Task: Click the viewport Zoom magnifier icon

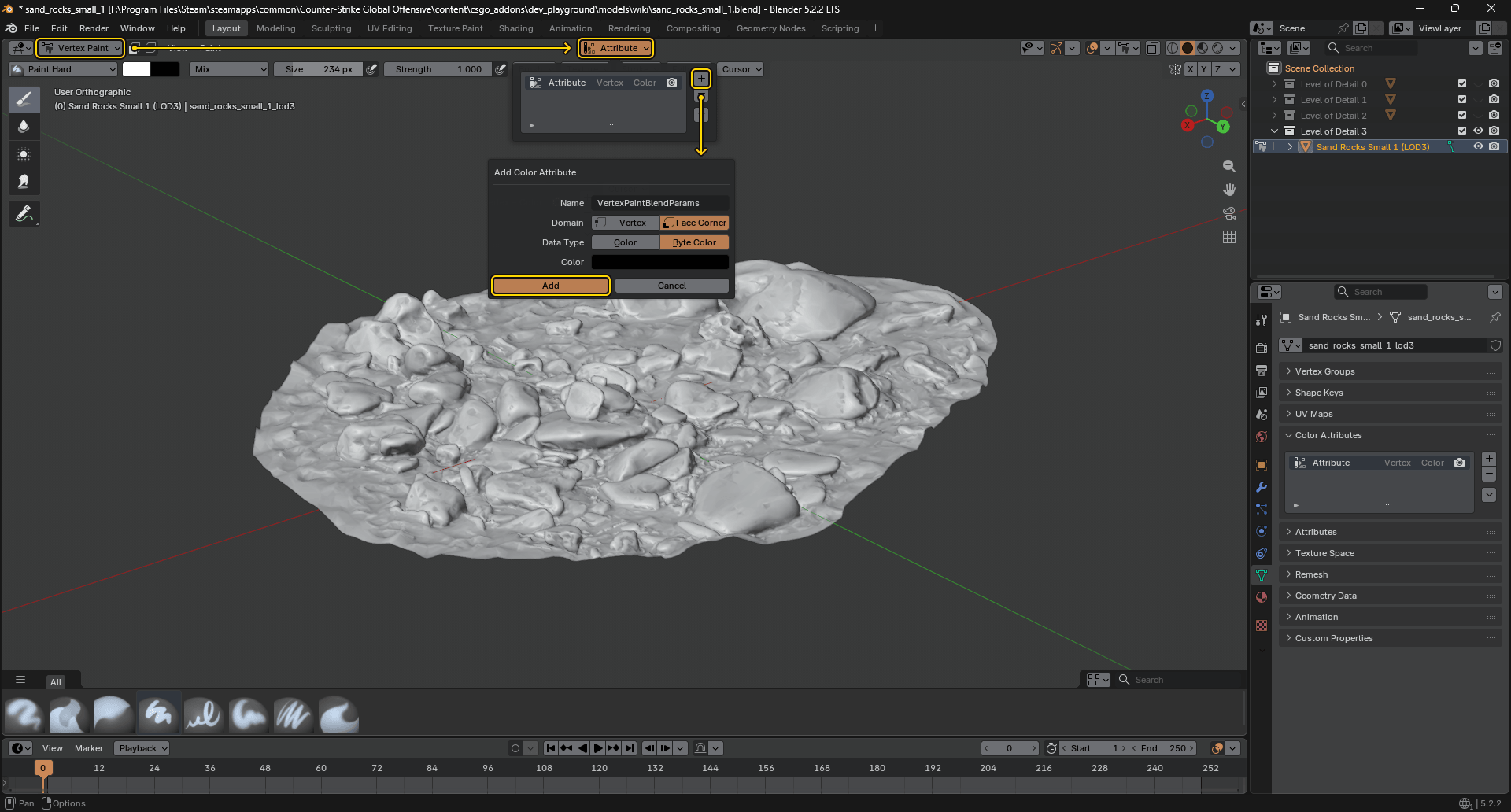Action: click(x=1229, y=166)
